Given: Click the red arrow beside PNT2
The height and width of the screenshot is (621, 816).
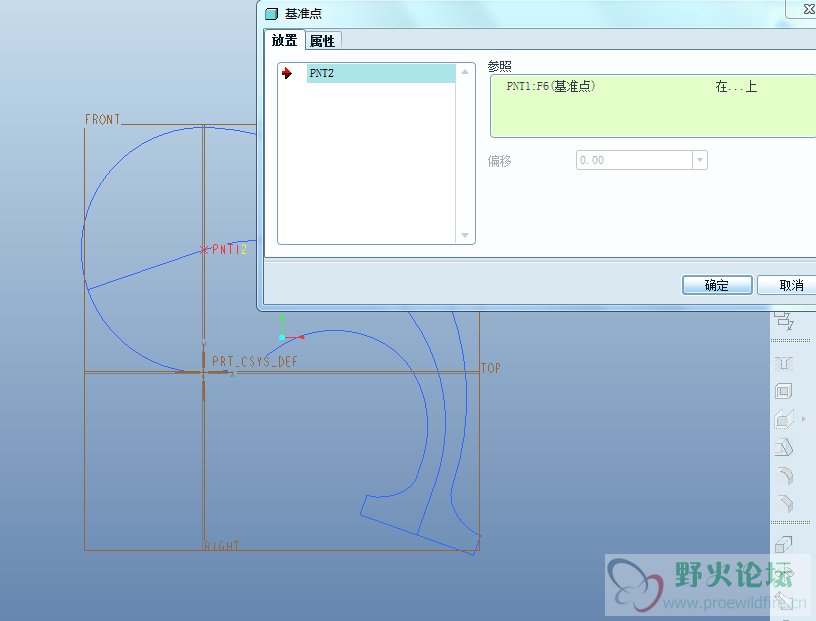Looking at the screenshot, I should (x=287, y=73).
